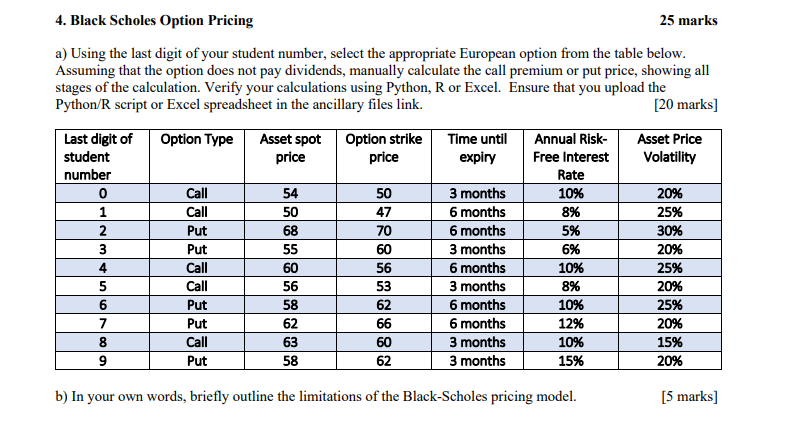The width and height of the screenshot is (803, 424).
Task: Select the 'Asset Price Volatility' header
Action: pyautogui.click(x=669, y=157)
